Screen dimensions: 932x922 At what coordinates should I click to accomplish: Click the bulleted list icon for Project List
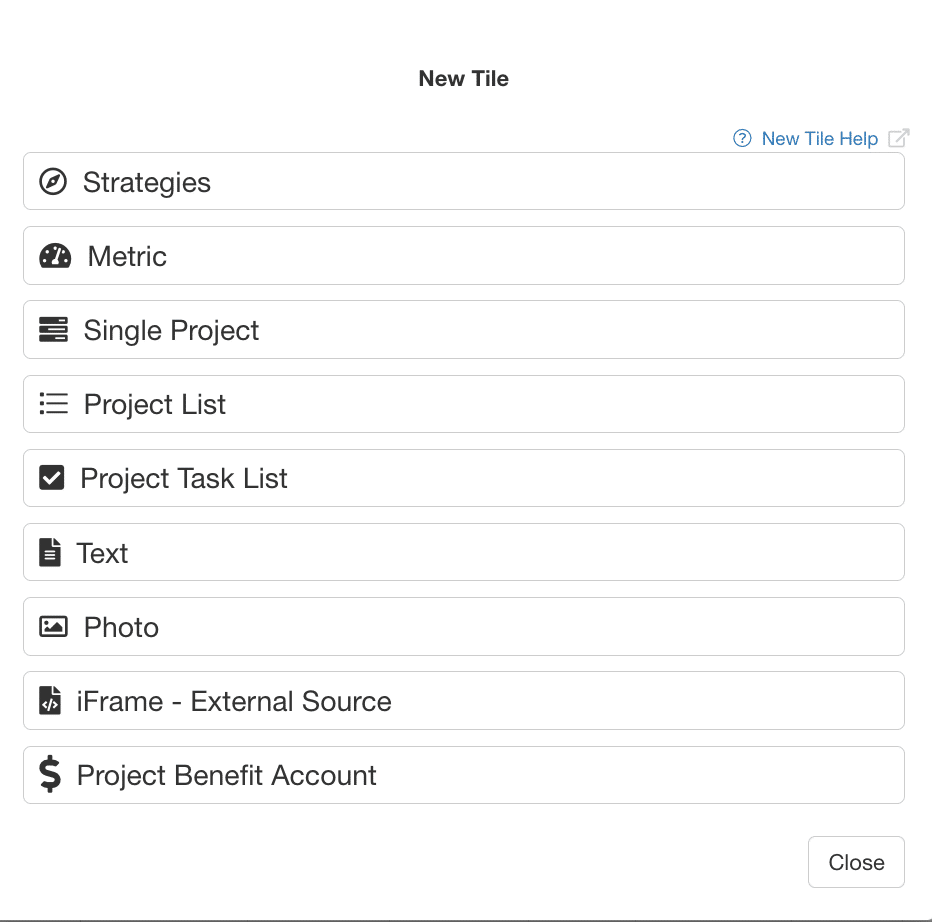click(x=53, y=404)
